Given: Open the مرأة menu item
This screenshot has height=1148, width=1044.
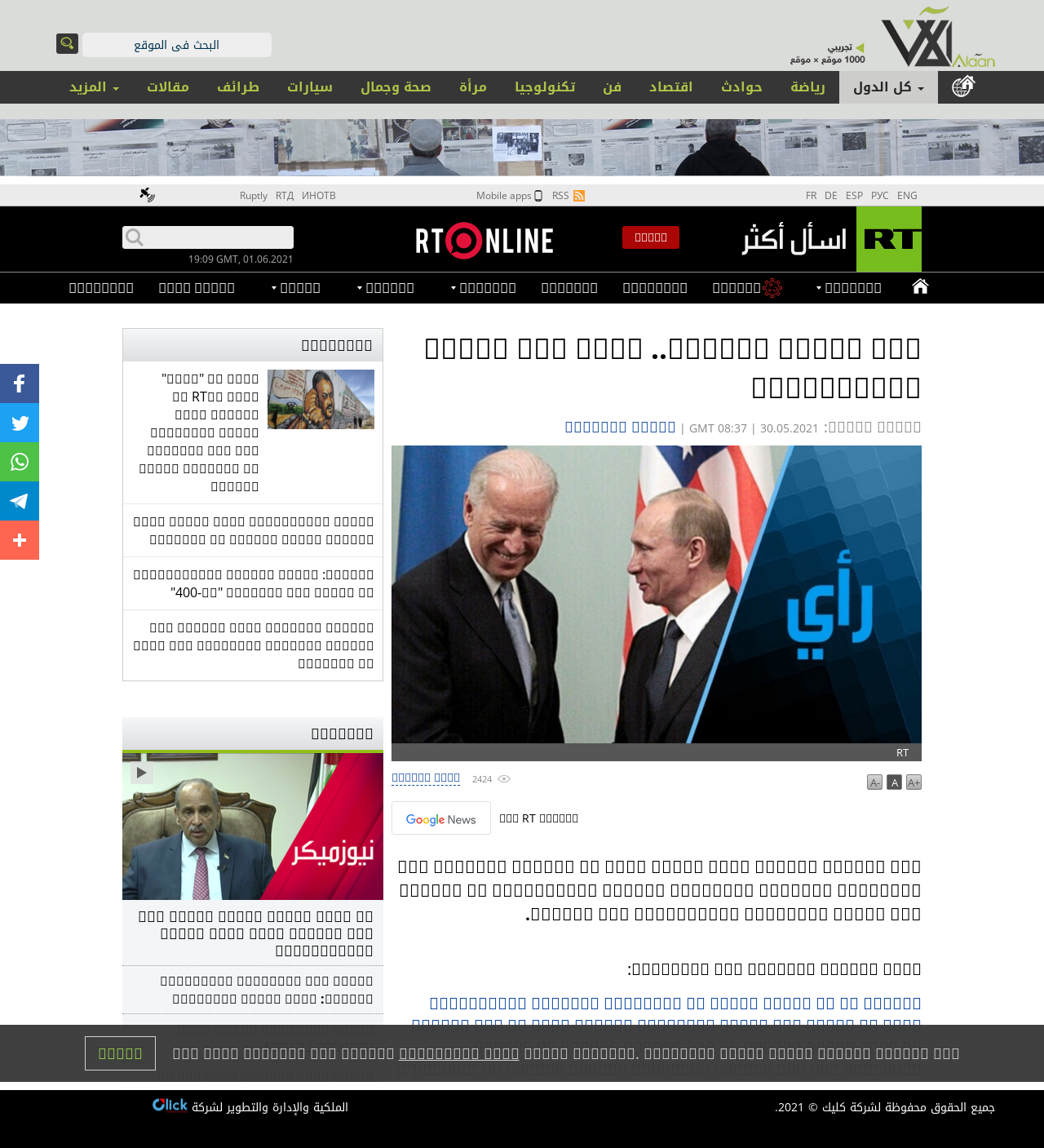Looking at the screenshot, I should [x=473, y=87].
